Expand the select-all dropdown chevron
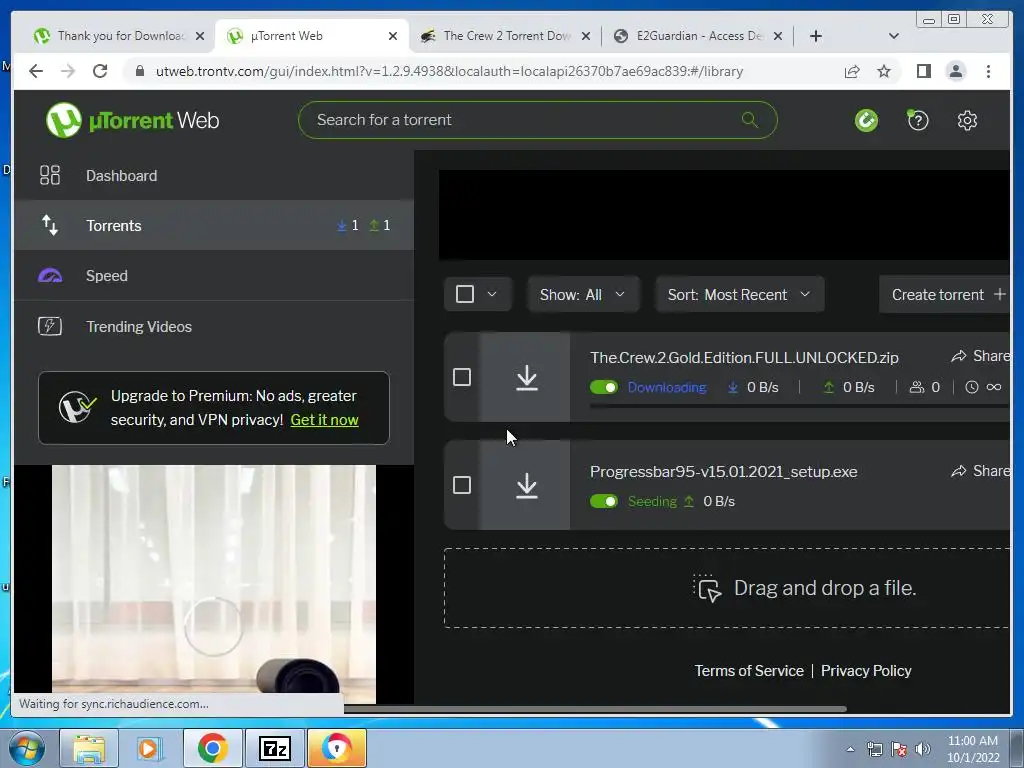The width and height of the screenshot is (1024, 768). pos(492,295)
